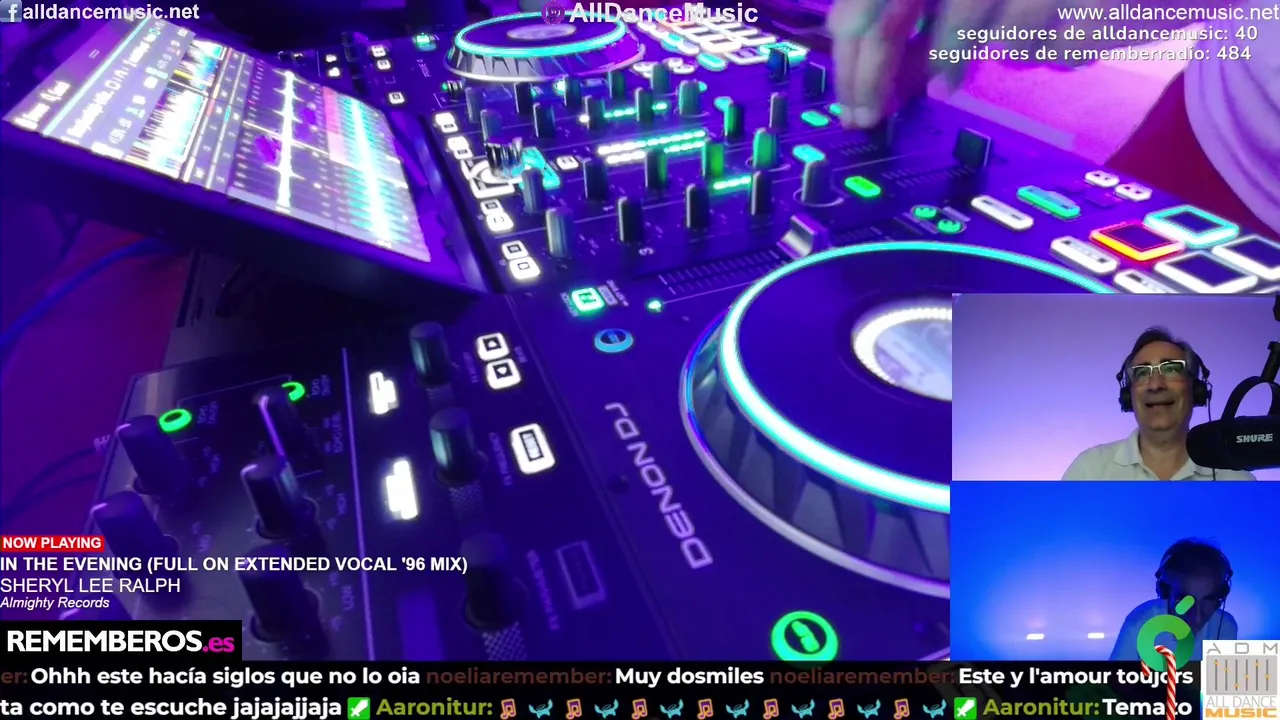
Task: Click the red NOW PLAYING label
Action: pyautogui.click(x=52, y=543)
